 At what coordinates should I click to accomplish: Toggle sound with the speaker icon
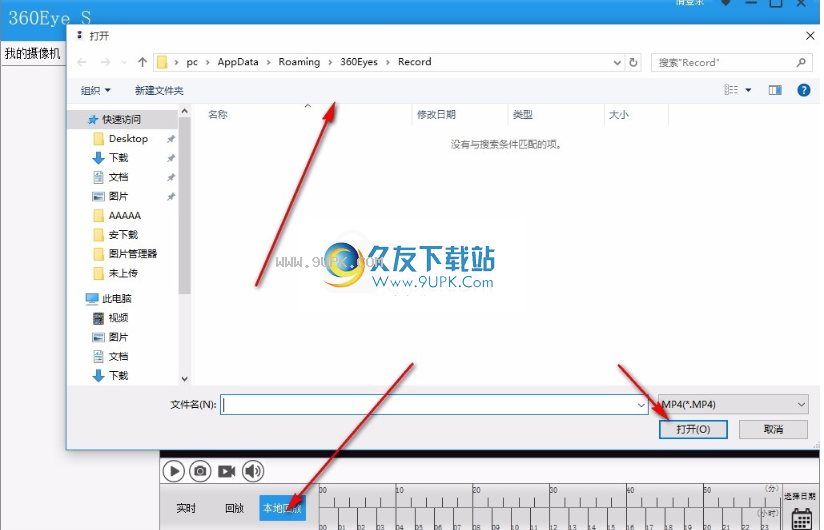[x=253, y=471]
